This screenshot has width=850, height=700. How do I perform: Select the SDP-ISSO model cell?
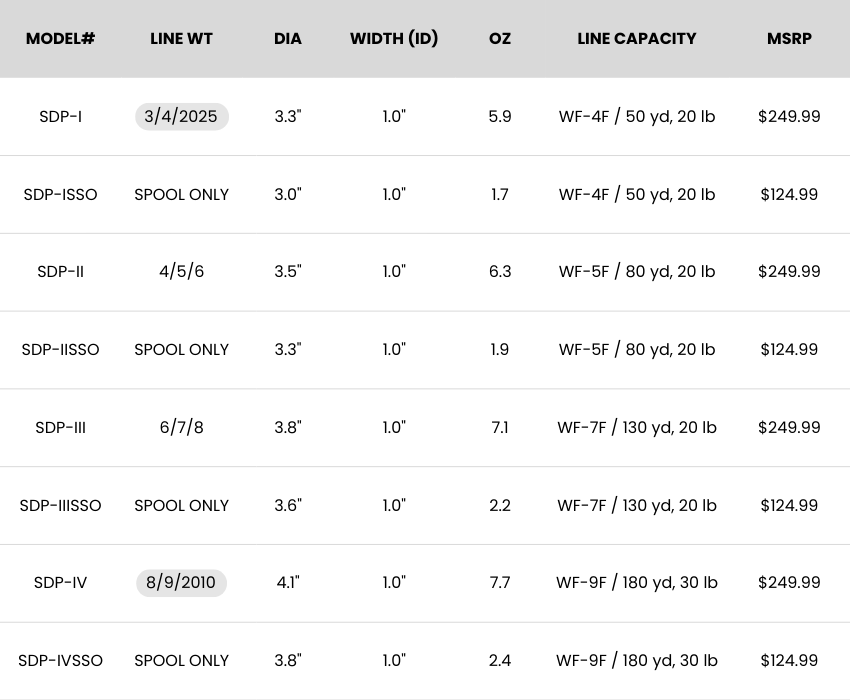60,194
